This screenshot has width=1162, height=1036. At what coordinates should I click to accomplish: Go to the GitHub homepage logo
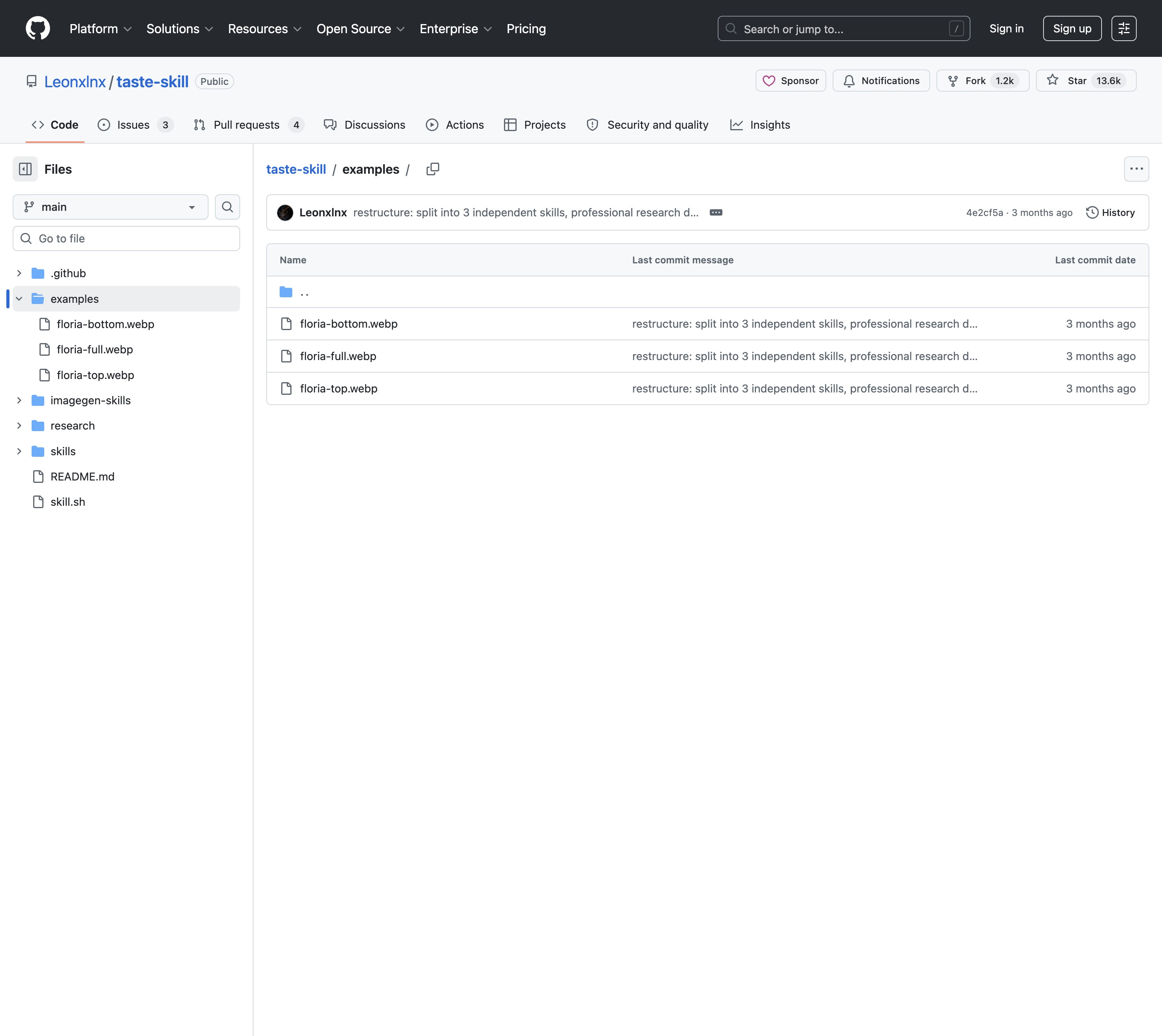pyautogui.click(x=38, y=28)
